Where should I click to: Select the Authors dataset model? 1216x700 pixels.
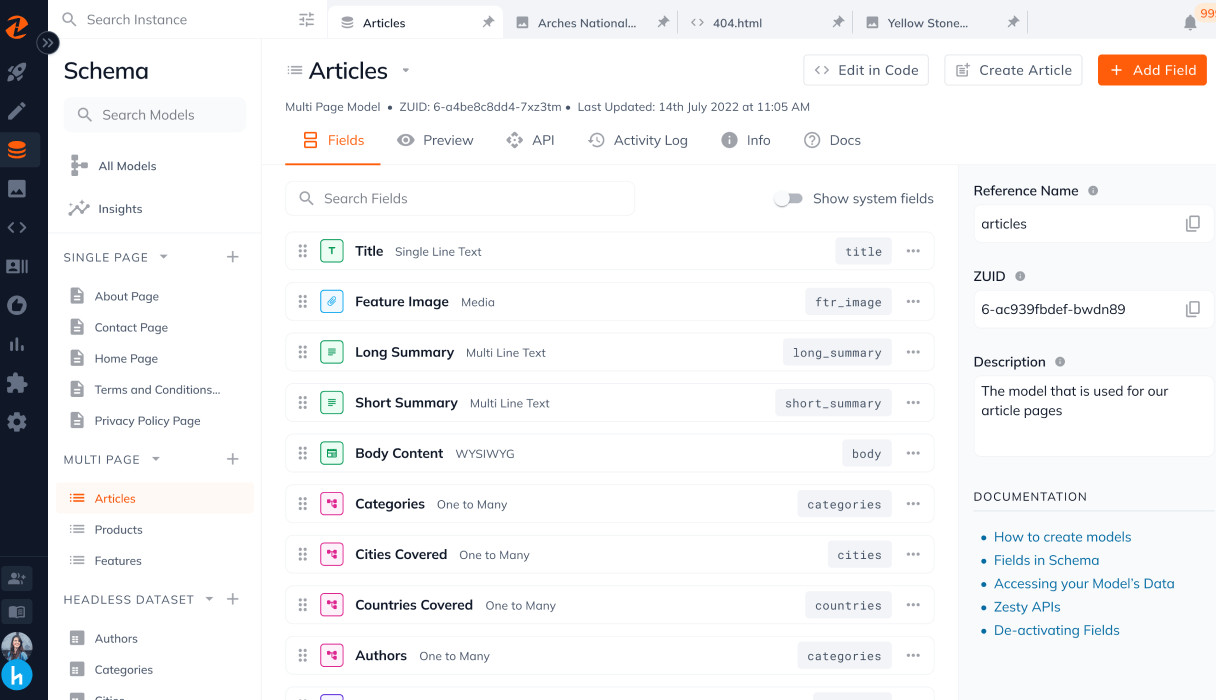[x=116, y=638]
